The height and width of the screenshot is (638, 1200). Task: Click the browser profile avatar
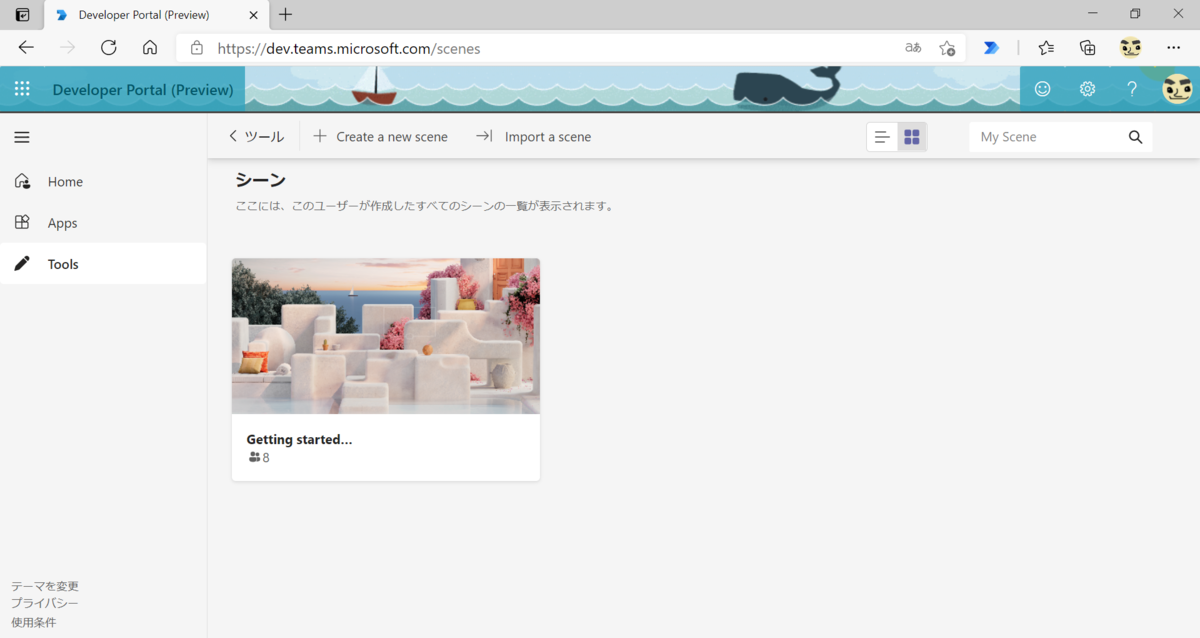(x=1131, y=47)
